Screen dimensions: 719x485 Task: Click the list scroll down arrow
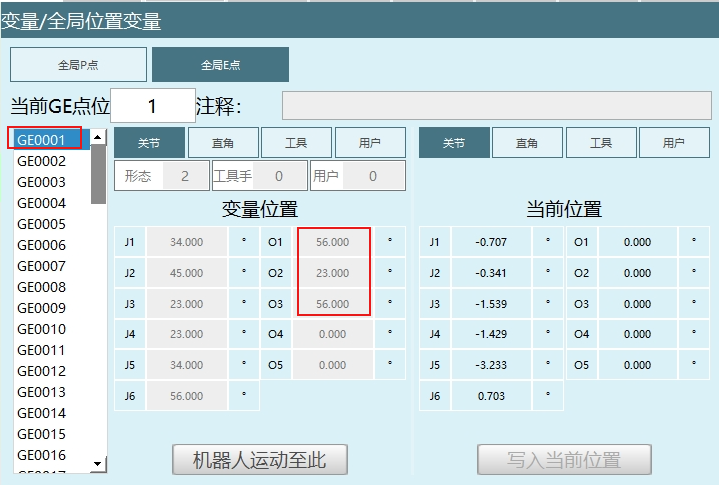(x=98, y=463)
